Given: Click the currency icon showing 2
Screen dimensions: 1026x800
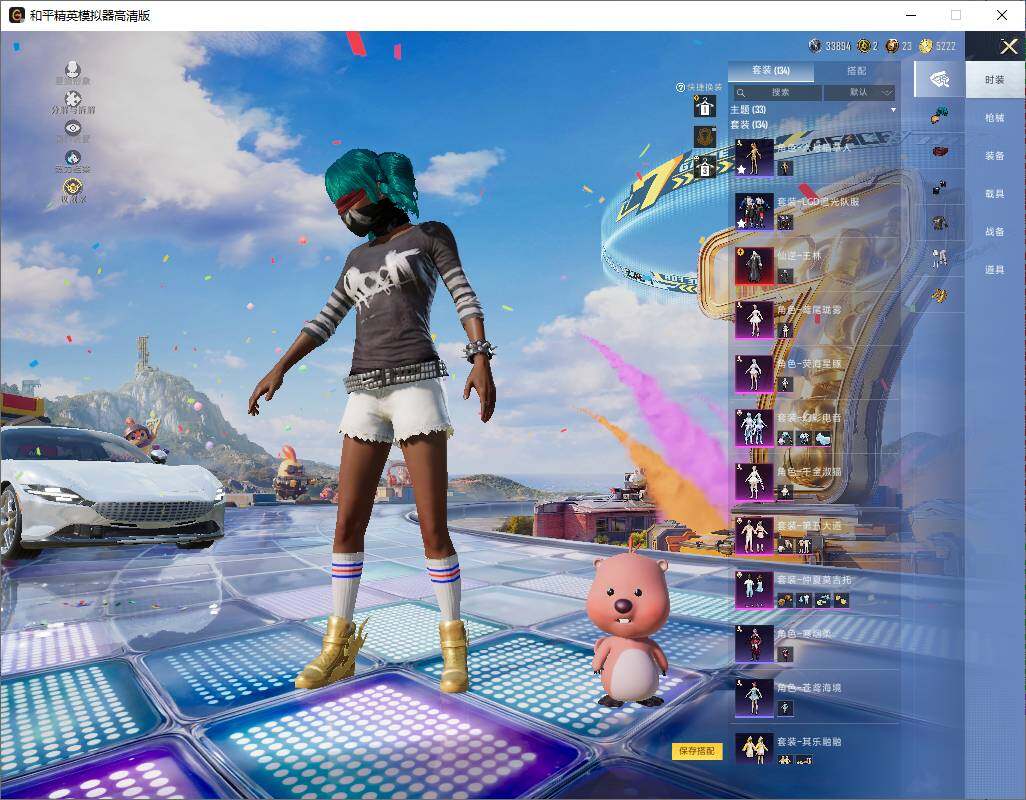Looking at the screenshot, I should coord(863,45).
